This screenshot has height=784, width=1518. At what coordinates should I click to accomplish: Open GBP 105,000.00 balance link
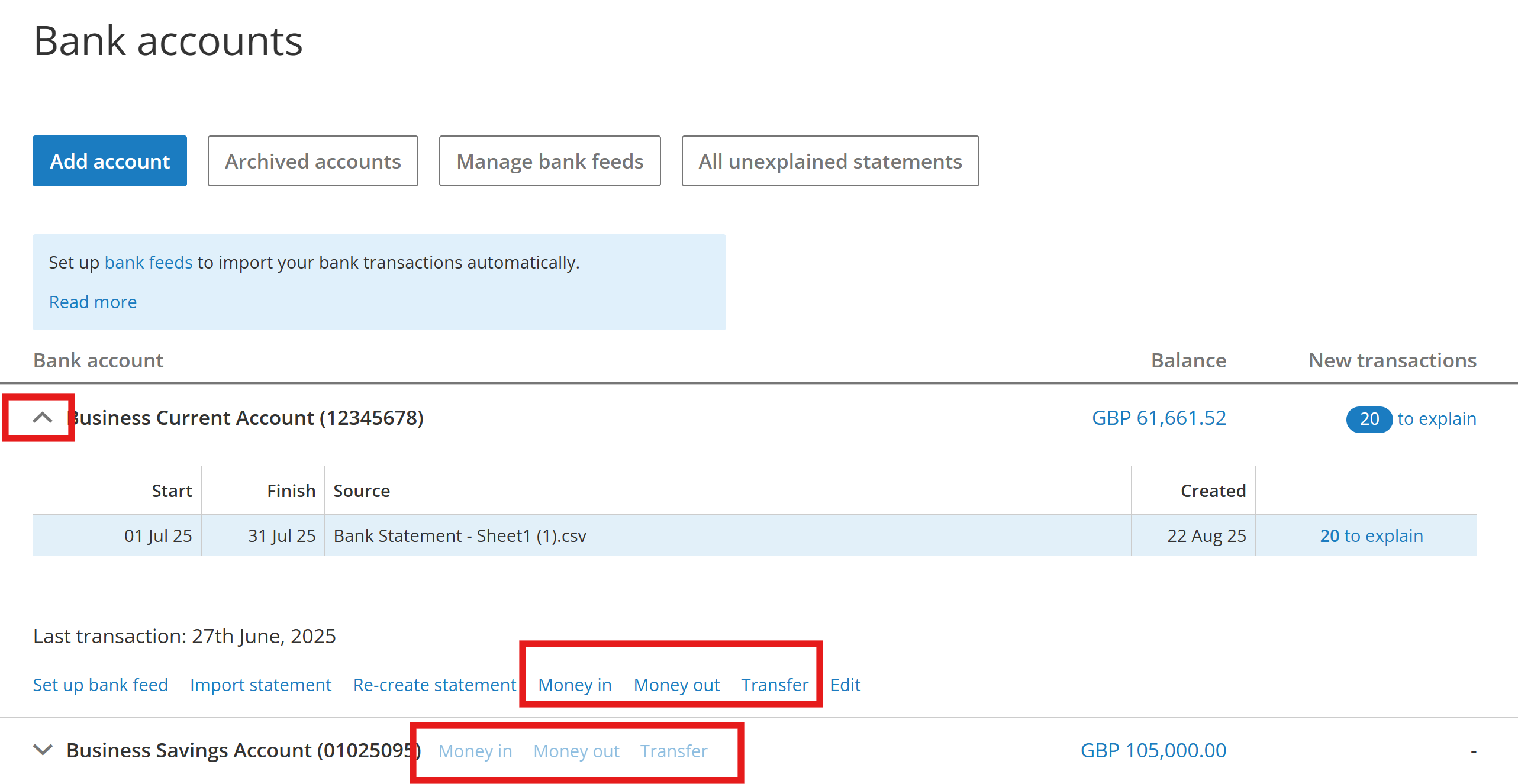click(1153, 750)
